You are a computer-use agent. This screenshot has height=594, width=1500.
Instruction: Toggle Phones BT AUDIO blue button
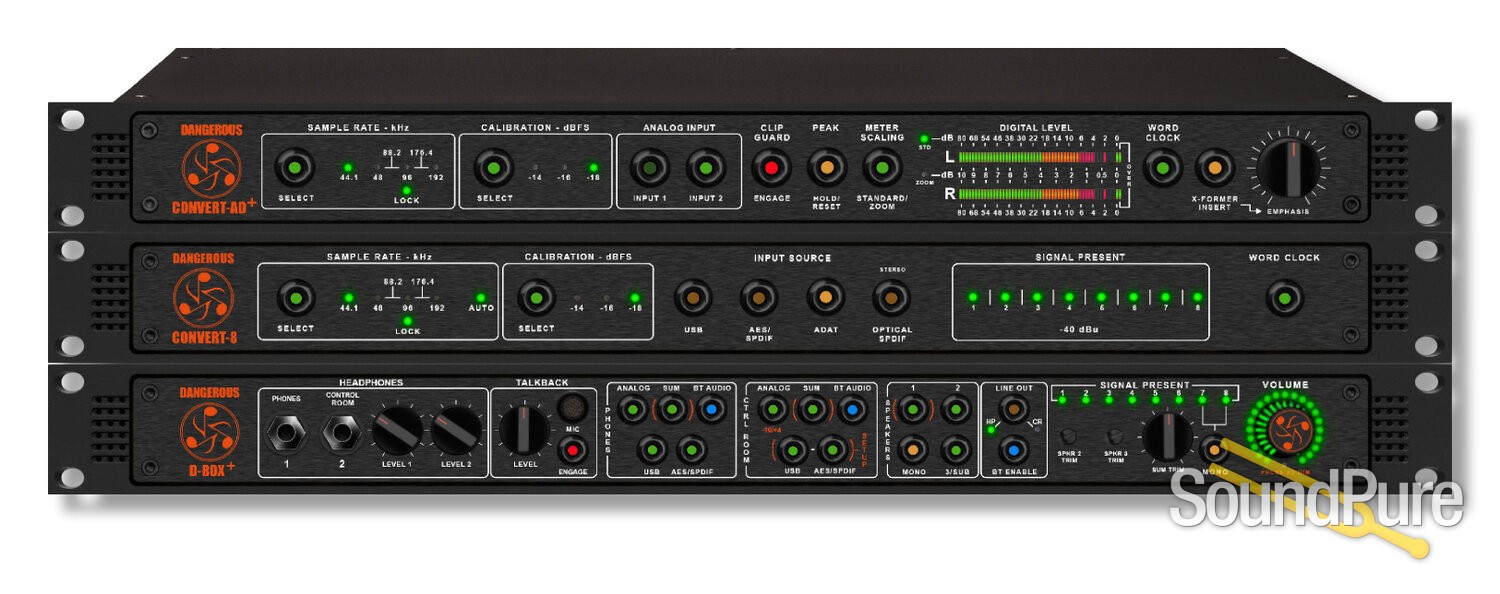(712, 408)
